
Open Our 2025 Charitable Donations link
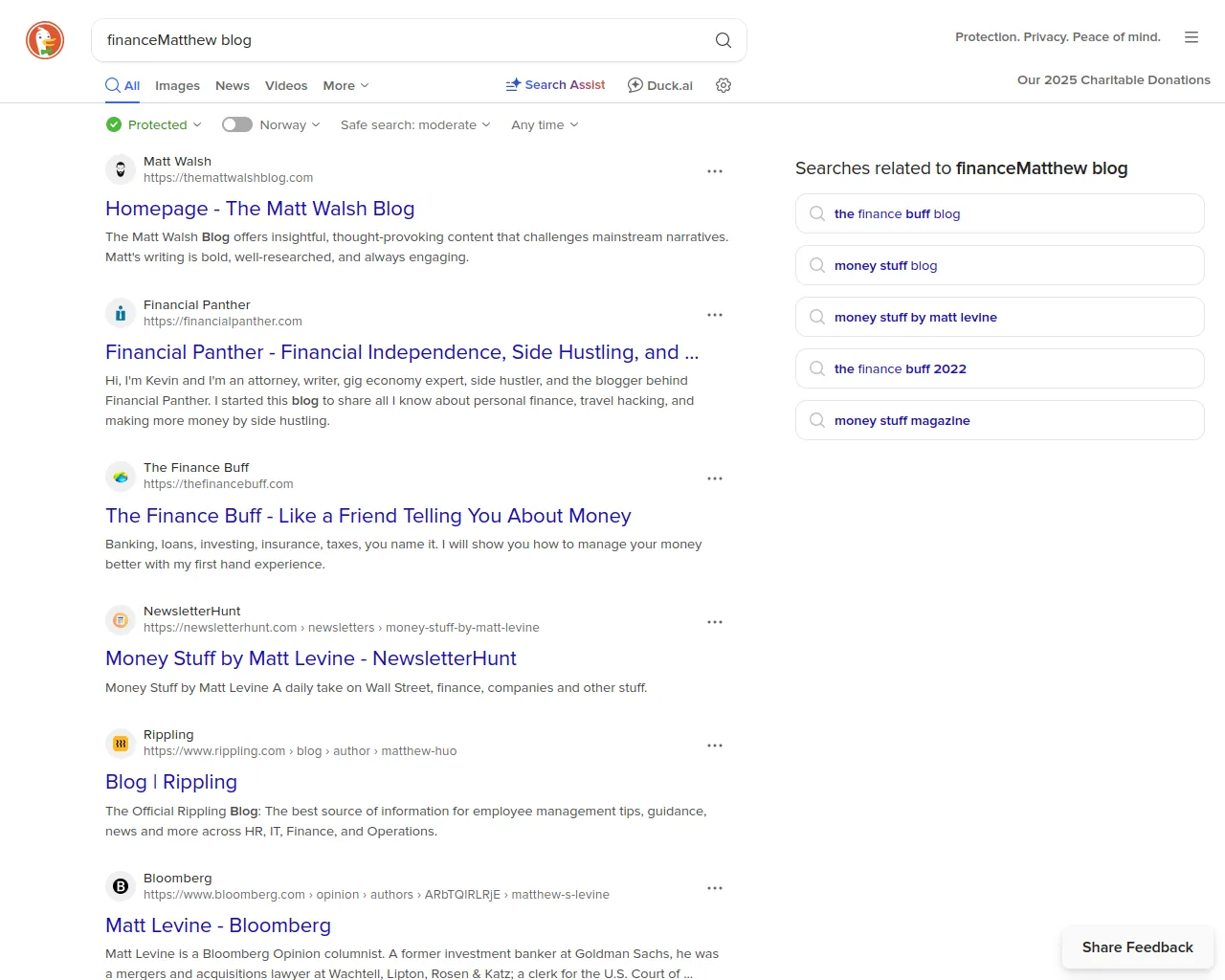click(1114, 80)
